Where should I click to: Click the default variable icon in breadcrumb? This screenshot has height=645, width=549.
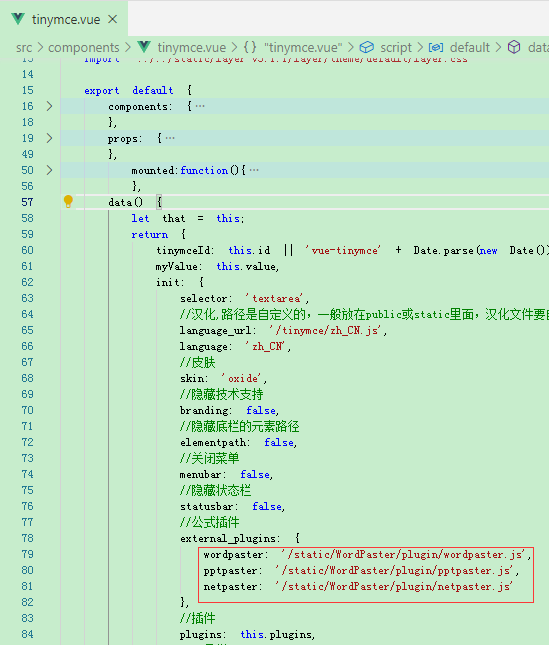pos(436,47)
